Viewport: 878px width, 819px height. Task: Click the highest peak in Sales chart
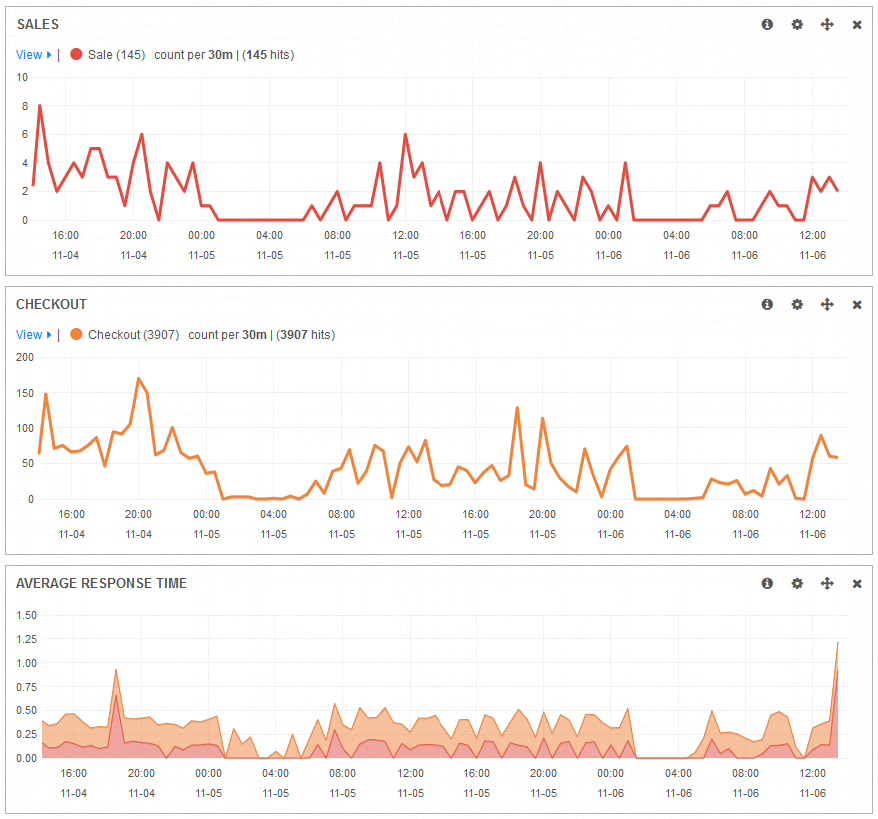(x=40, y=106)
